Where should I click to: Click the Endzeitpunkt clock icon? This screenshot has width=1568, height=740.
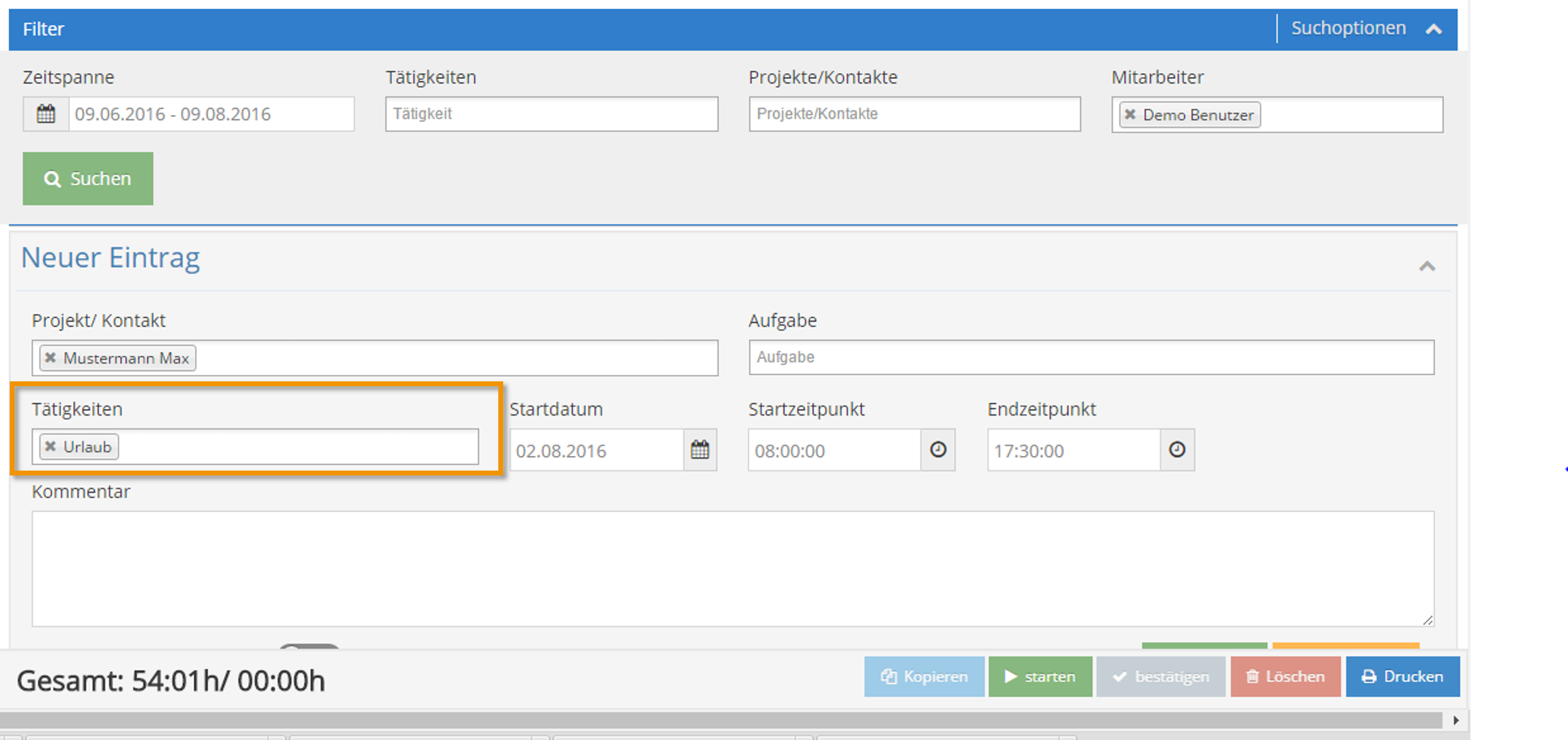(x=1177, y=450)
